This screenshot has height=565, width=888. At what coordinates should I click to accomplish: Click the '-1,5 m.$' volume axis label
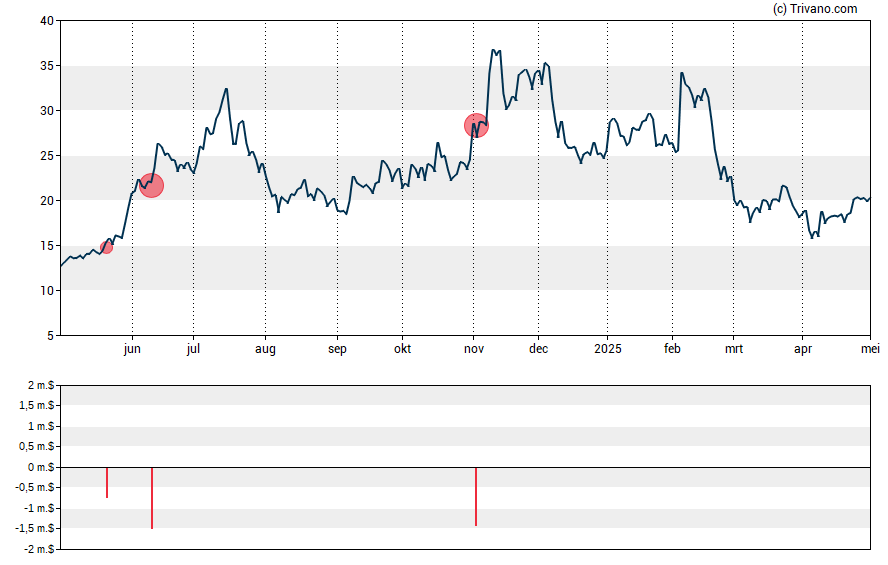point(35,529)
